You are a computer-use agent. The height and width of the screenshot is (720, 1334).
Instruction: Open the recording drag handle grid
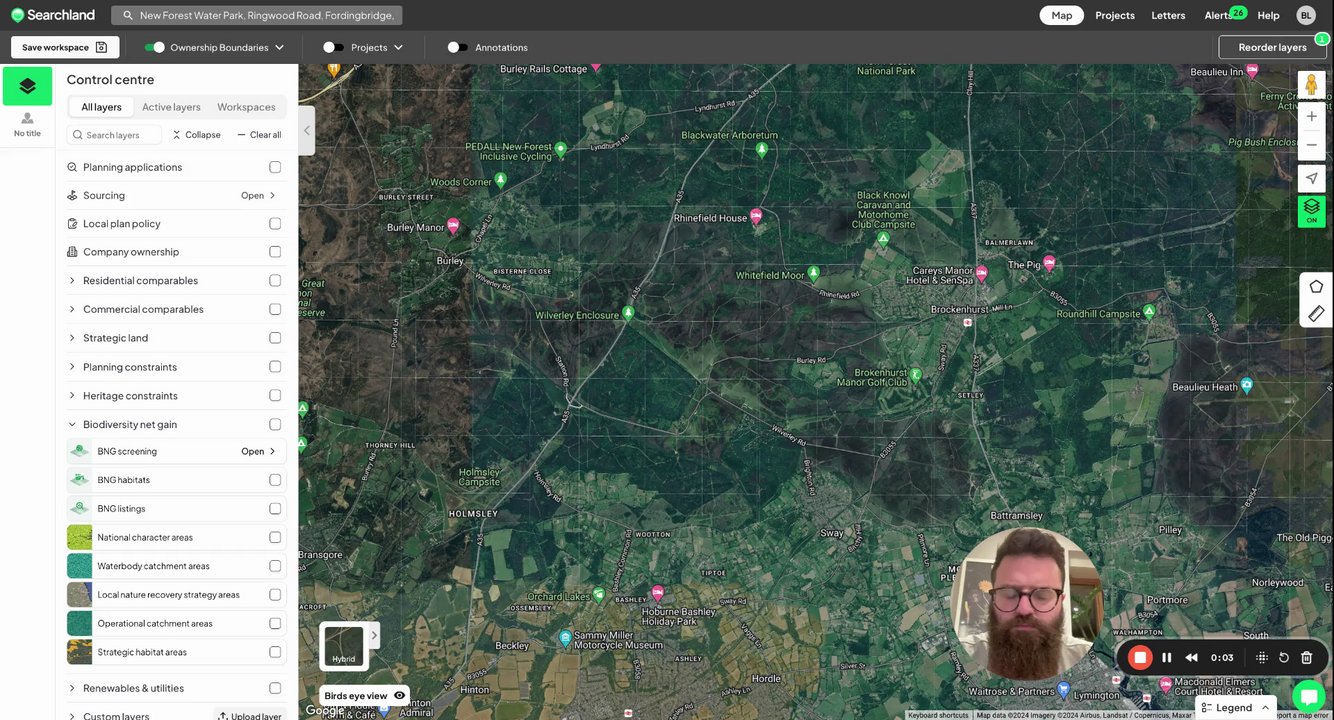[1261, 658]
